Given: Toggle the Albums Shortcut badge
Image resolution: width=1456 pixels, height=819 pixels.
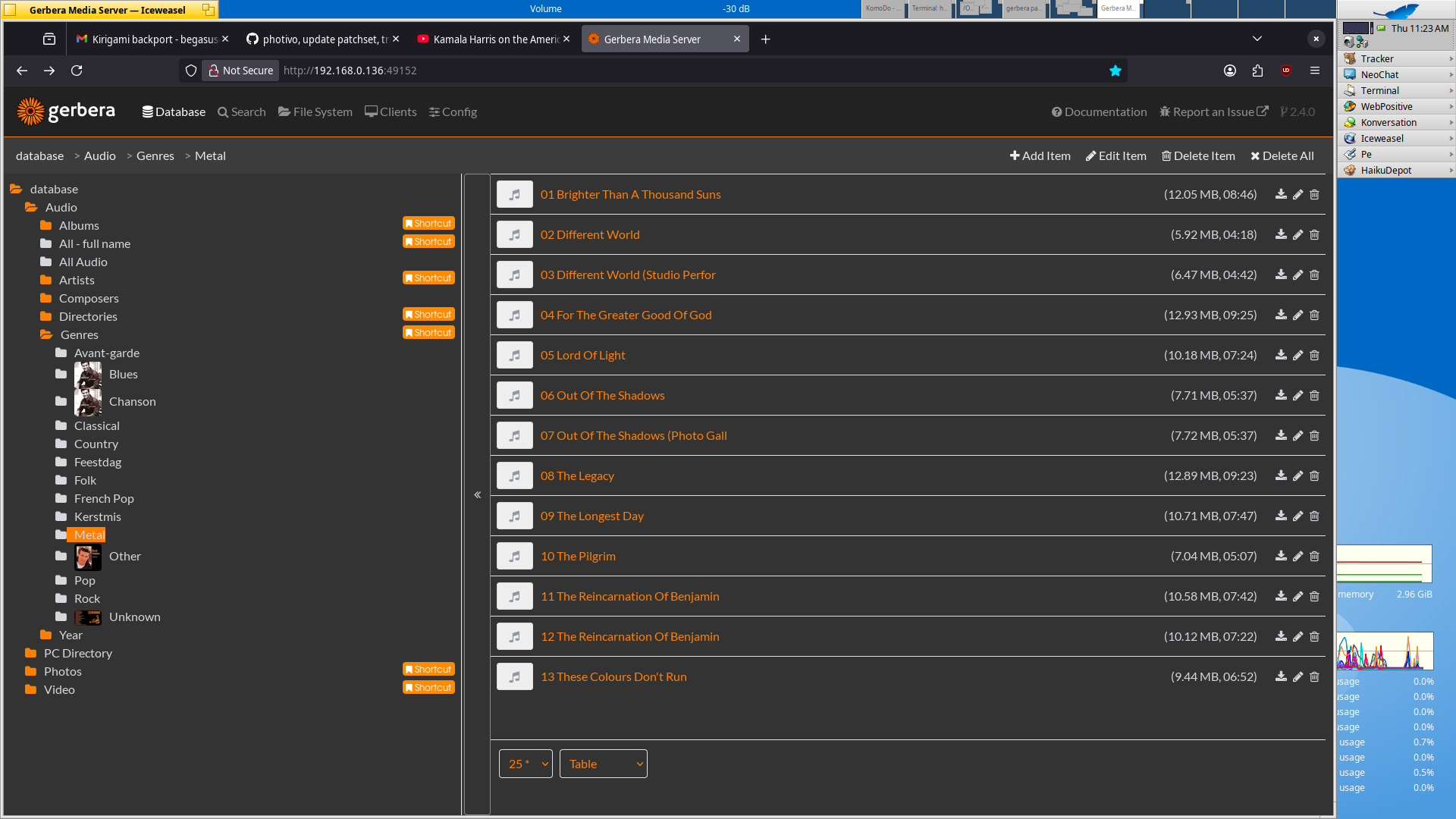Looking at the screenshot, I should 428,224.
